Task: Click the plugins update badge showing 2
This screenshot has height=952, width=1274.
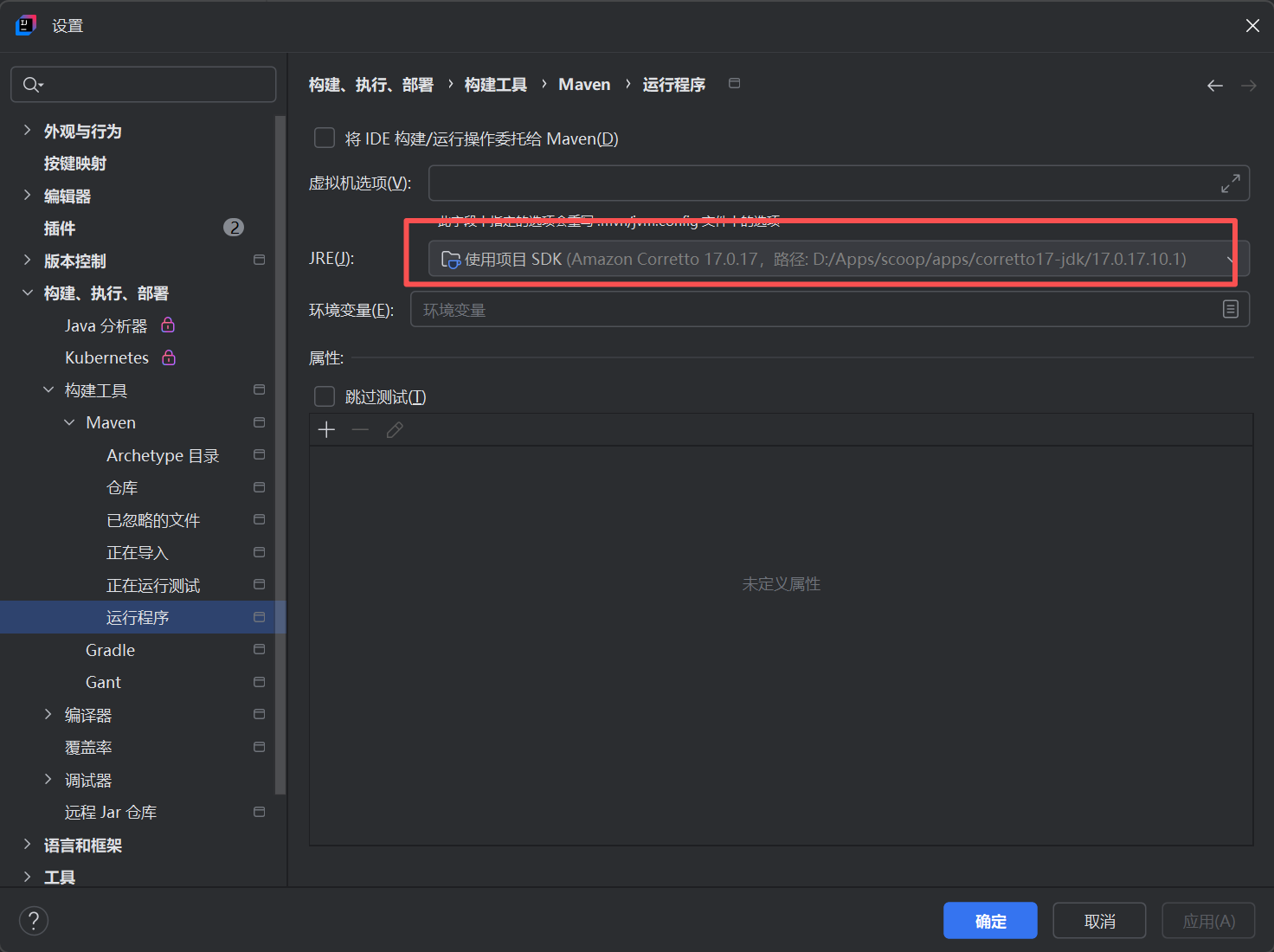Action: pos(234,228)
